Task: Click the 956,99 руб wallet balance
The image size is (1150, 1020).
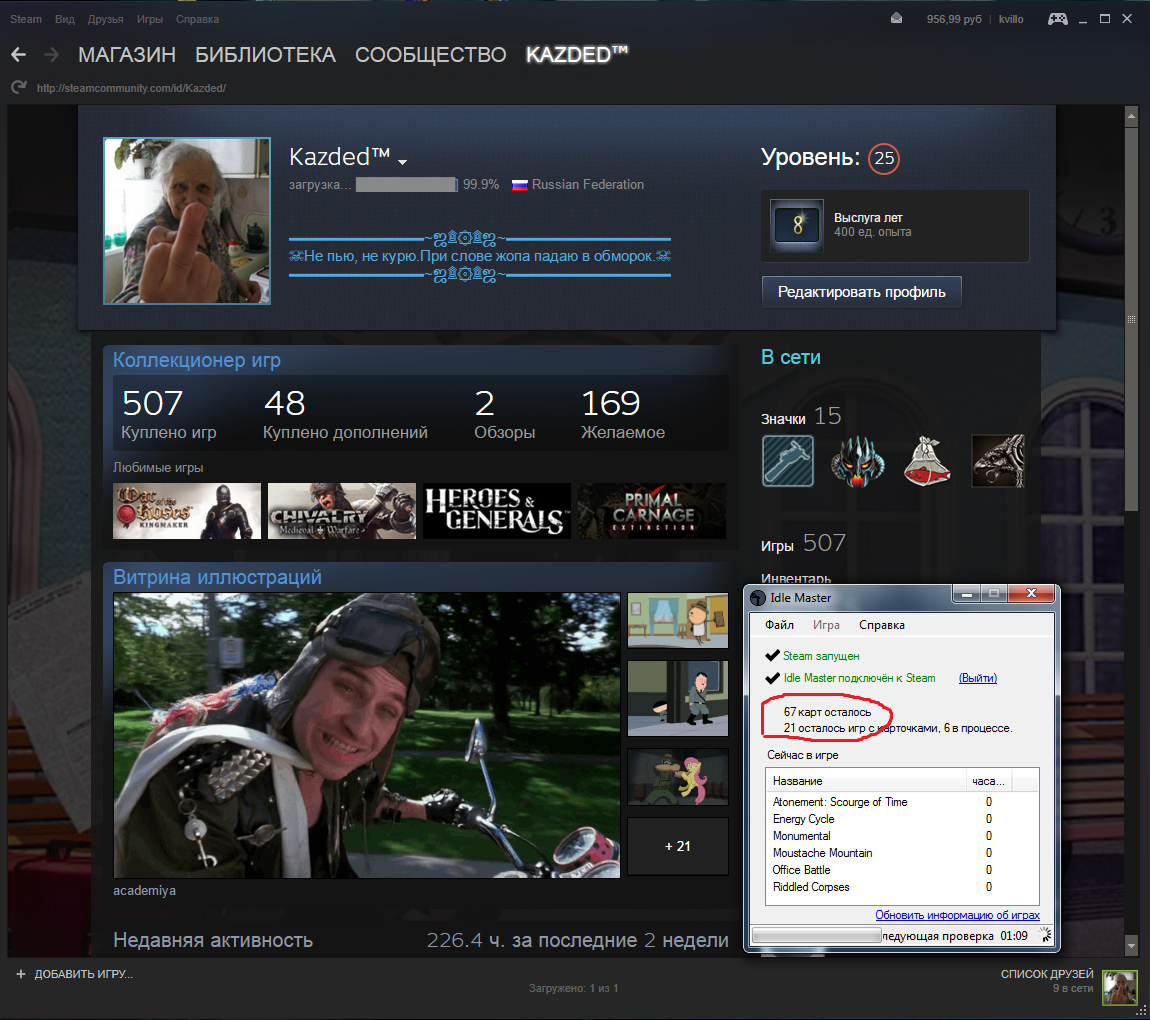Action: click(x=953, y=19)
